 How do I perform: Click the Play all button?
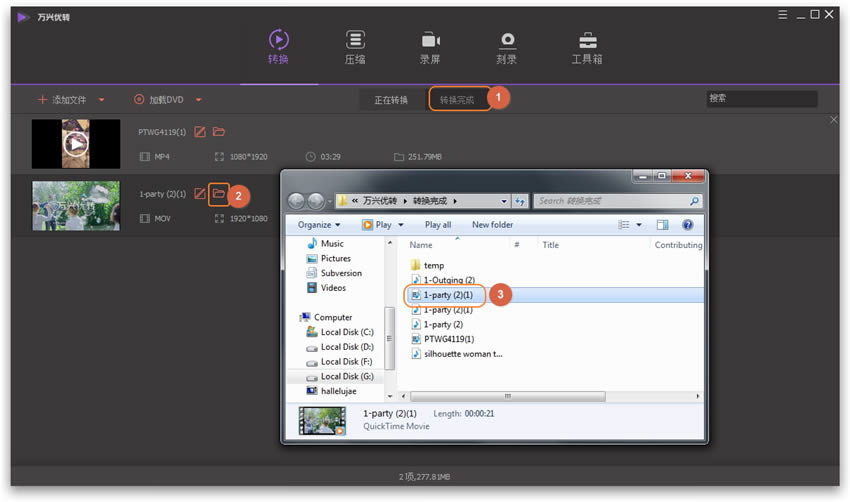pos(438,225)
